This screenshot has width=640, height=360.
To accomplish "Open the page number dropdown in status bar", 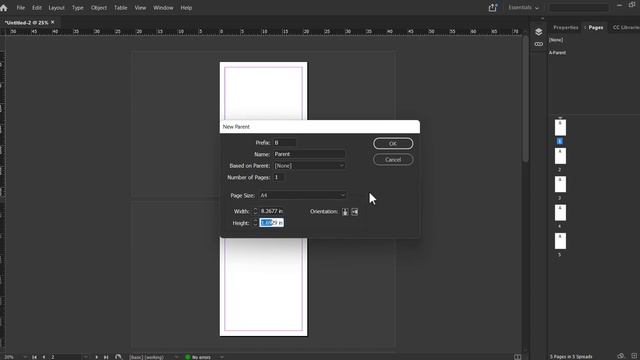I will pos(85,357).
